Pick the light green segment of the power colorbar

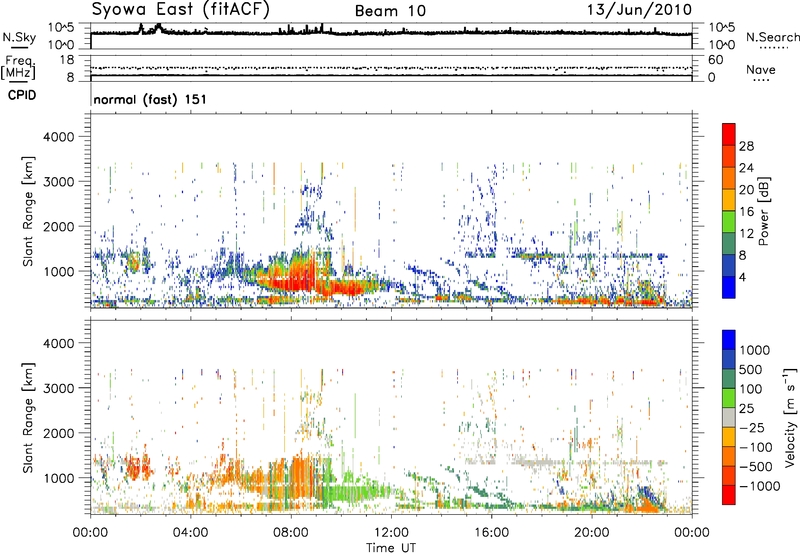click(729, 222)
